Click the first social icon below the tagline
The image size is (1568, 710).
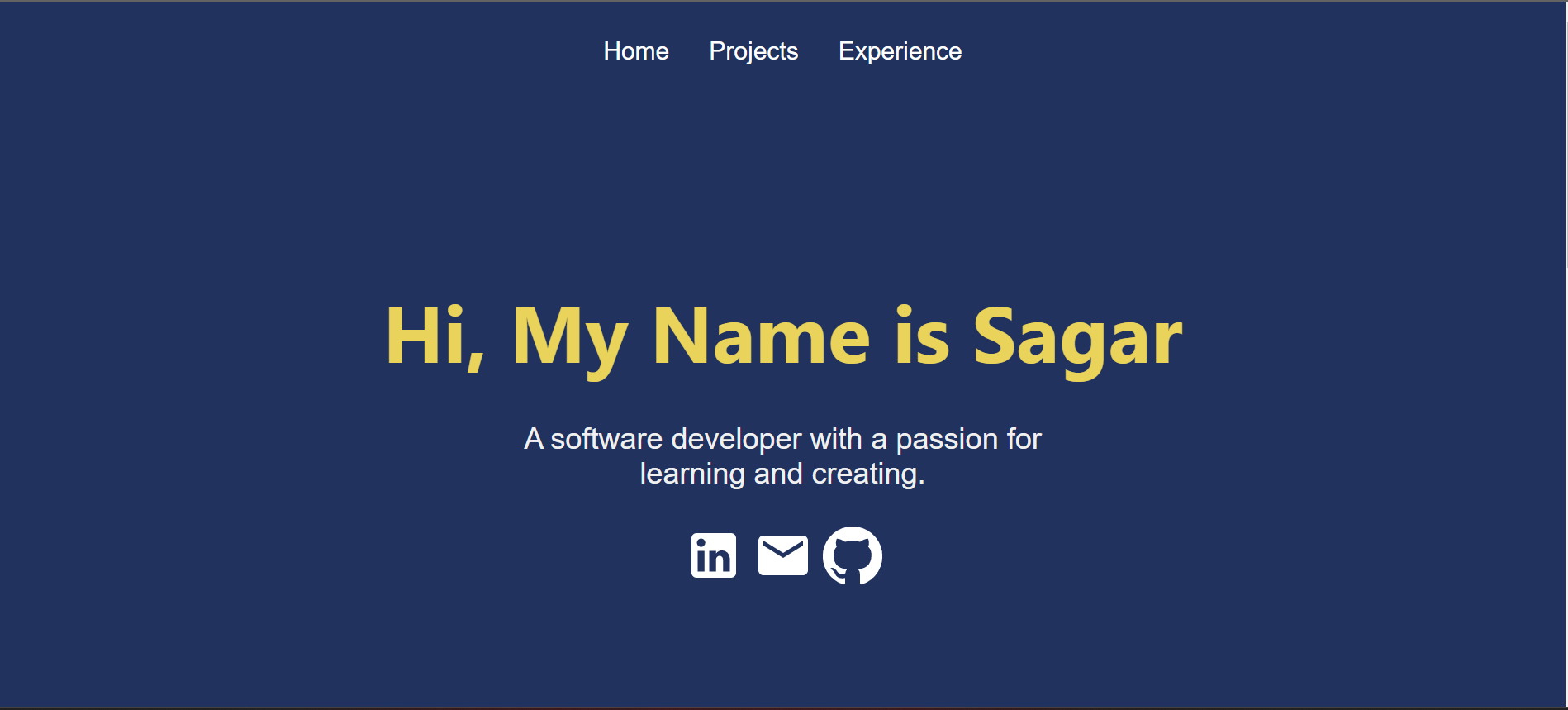coord(713,555)
